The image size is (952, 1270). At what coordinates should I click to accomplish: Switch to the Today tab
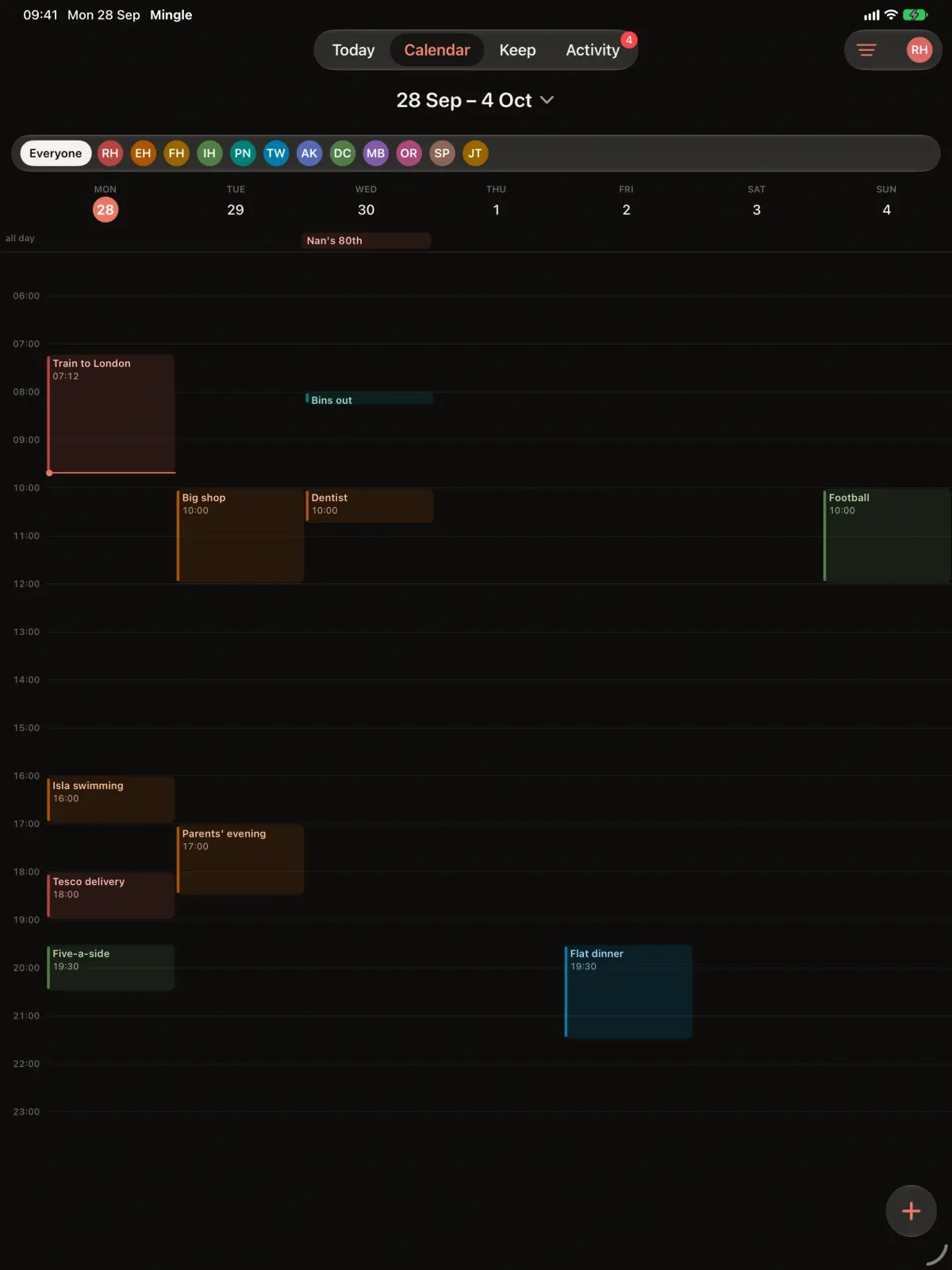click(x=353, y=50)
